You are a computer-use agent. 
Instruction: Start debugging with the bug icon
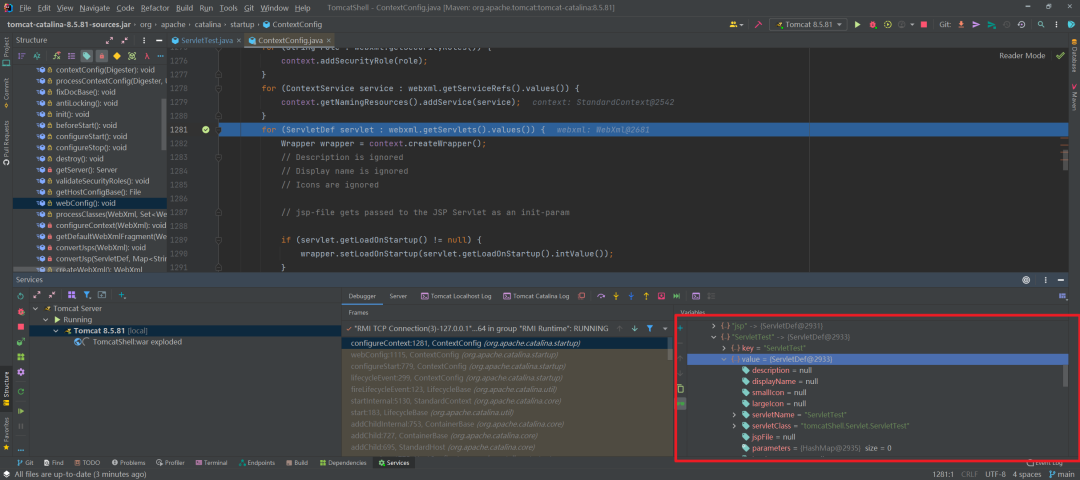[873, 24]
